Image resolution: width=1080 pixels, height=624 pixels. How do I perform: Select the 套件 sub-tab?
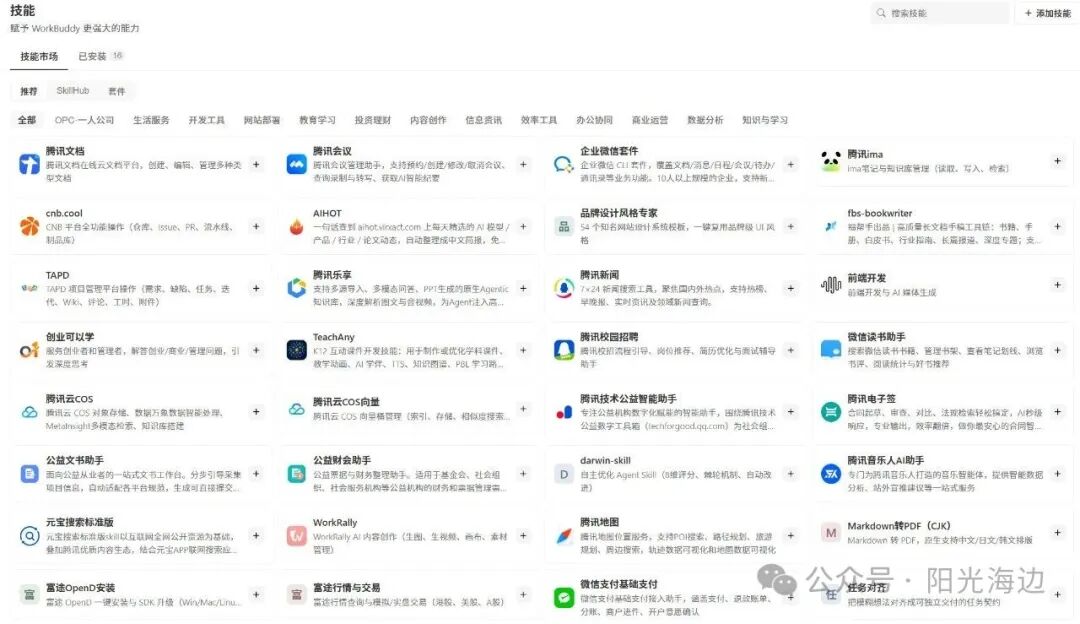(x=116, y=91)
